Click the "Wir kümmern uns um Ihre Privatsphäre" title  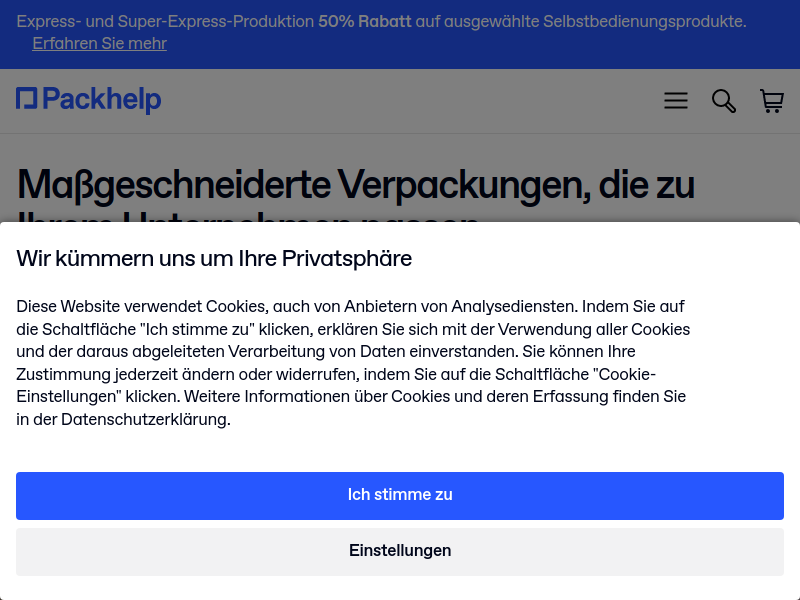click(214, 258)
